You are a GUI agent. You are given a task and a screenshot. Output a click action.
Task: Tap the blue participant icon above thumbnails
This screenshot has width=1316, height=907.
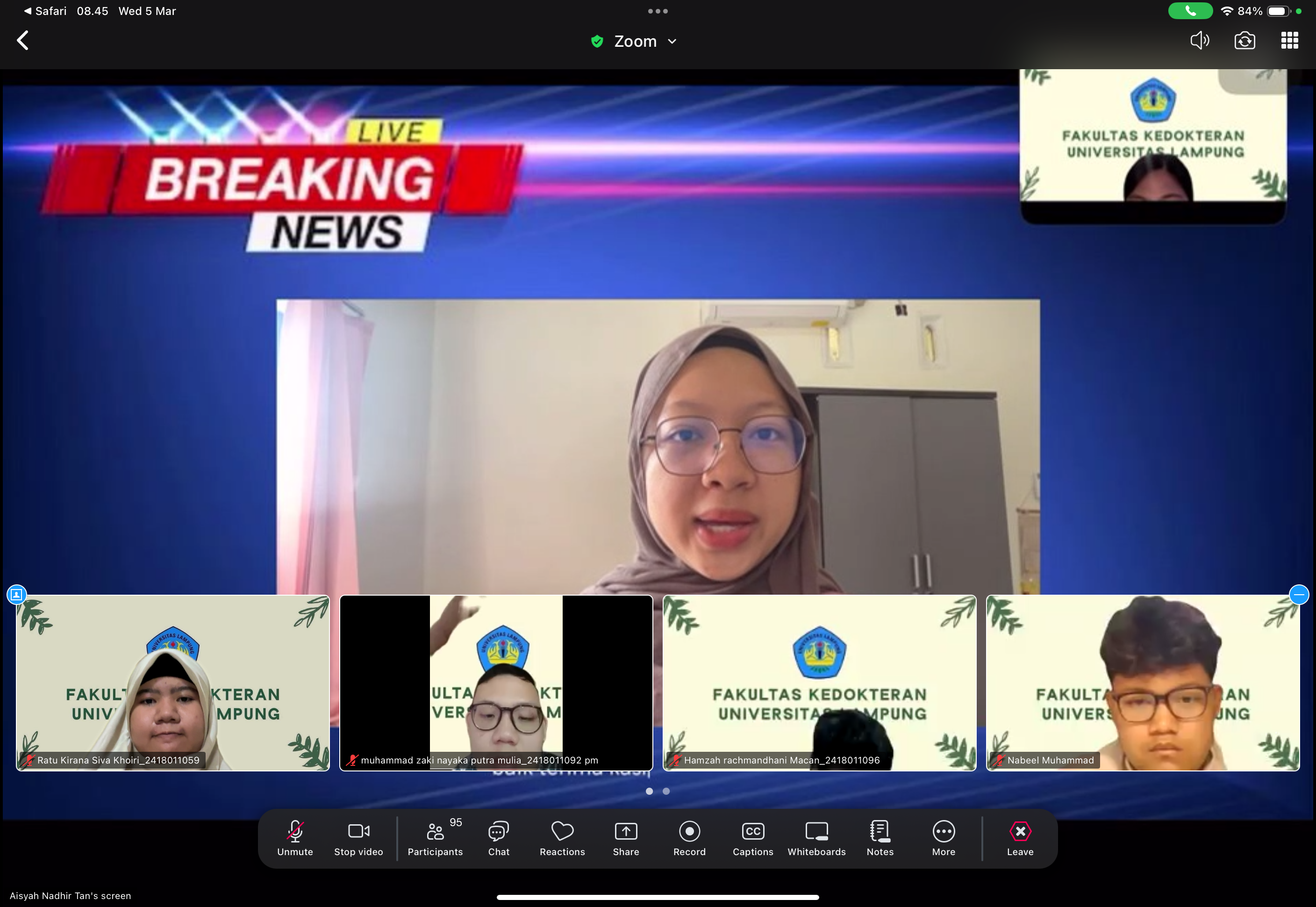click(16, 594)
